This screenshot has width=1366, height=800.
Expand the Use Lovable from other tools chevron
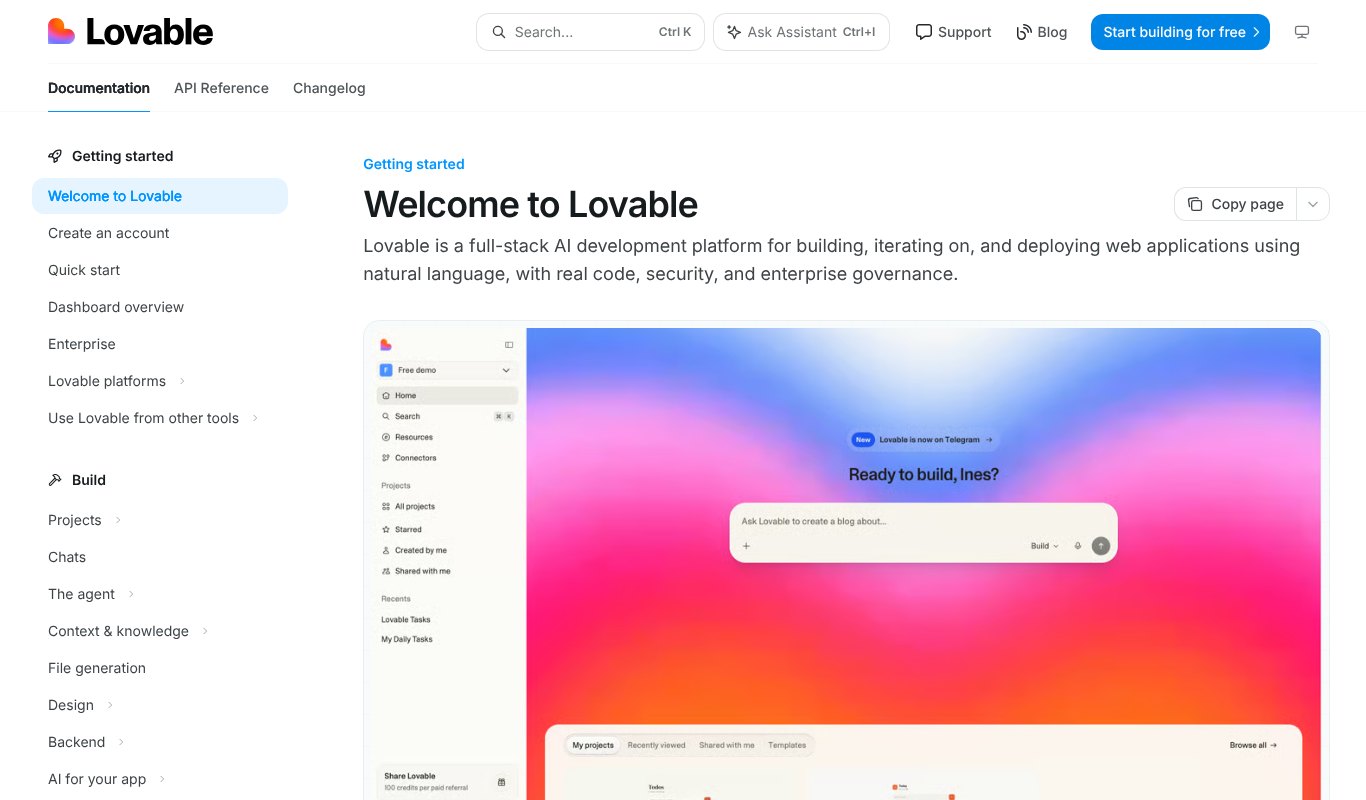tap(255, 418)
